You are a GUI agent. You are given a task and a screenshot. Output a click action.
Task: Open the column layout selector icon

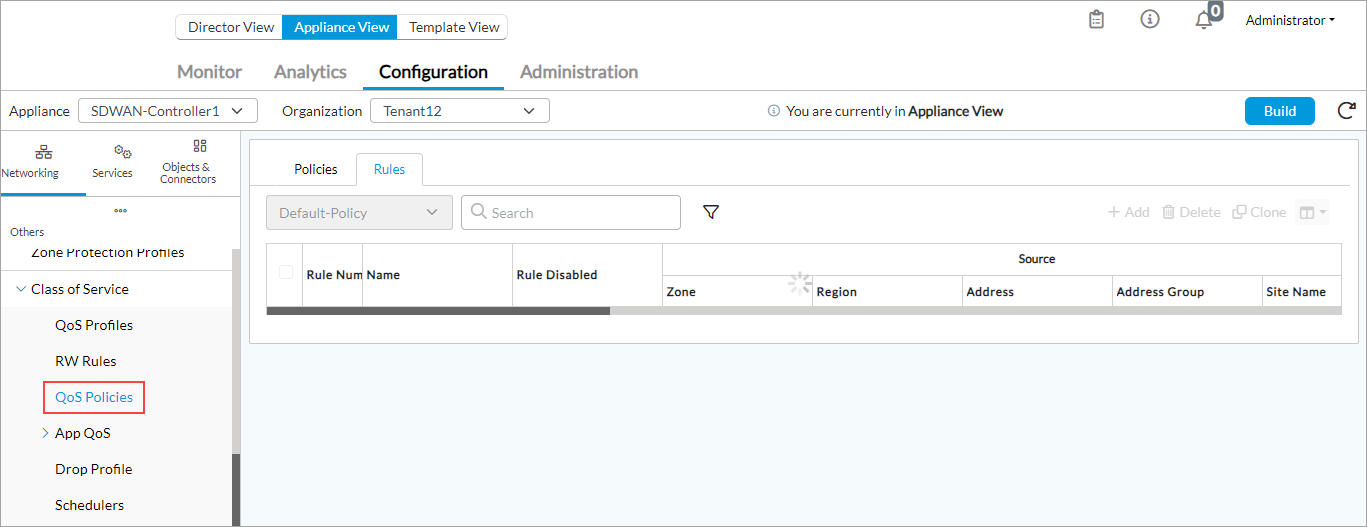click(x=1311, y=212)
